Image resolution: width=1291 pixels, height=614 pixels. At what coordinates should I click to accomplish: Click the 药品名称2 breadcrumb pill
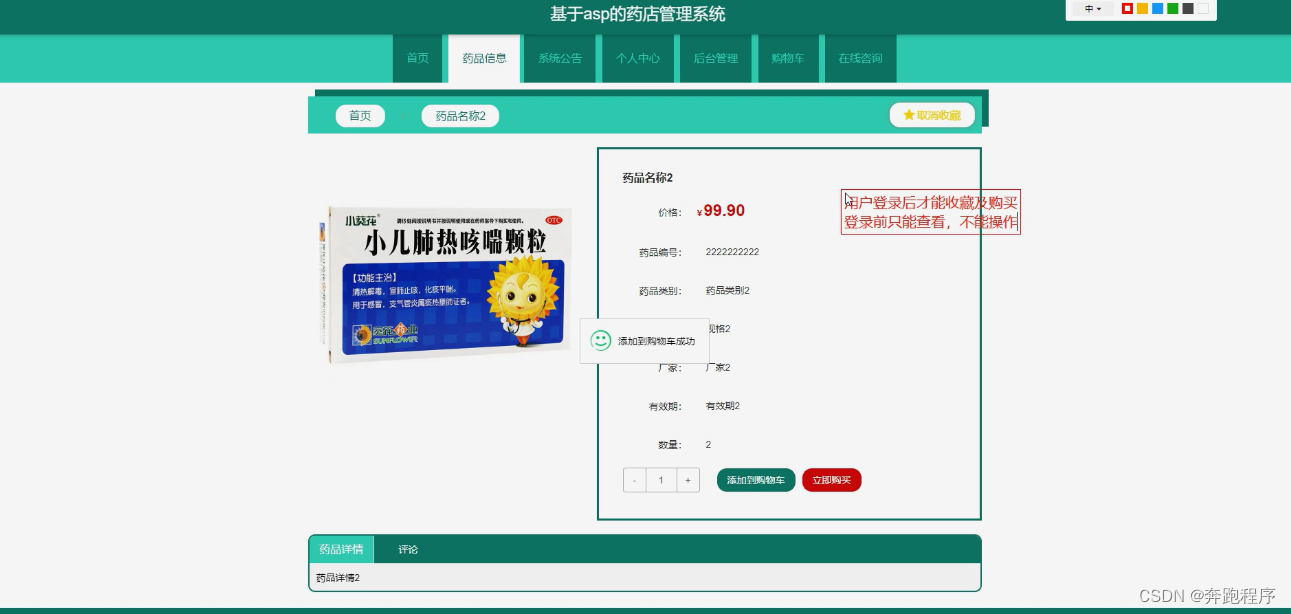(x=460, y=116)
